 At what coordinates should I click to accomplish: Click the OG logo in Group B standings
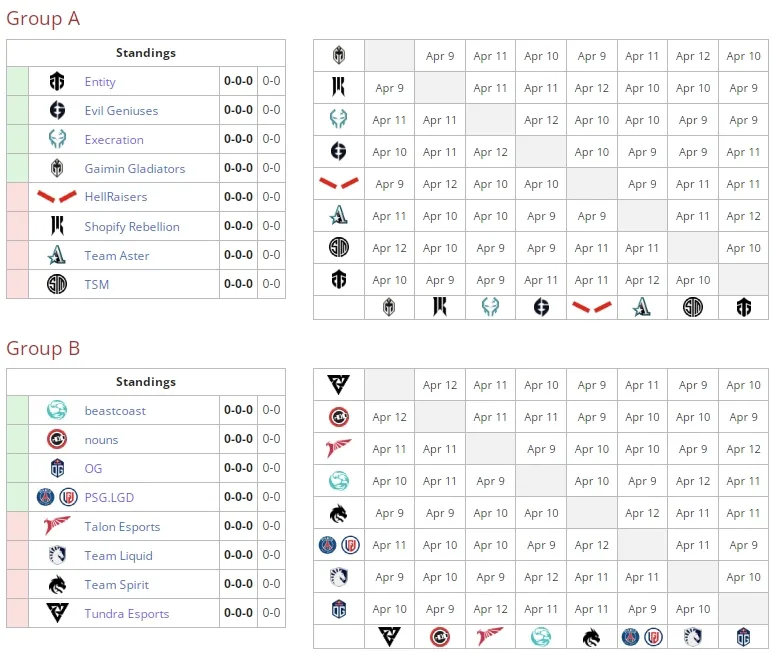(x=58, y=468)
